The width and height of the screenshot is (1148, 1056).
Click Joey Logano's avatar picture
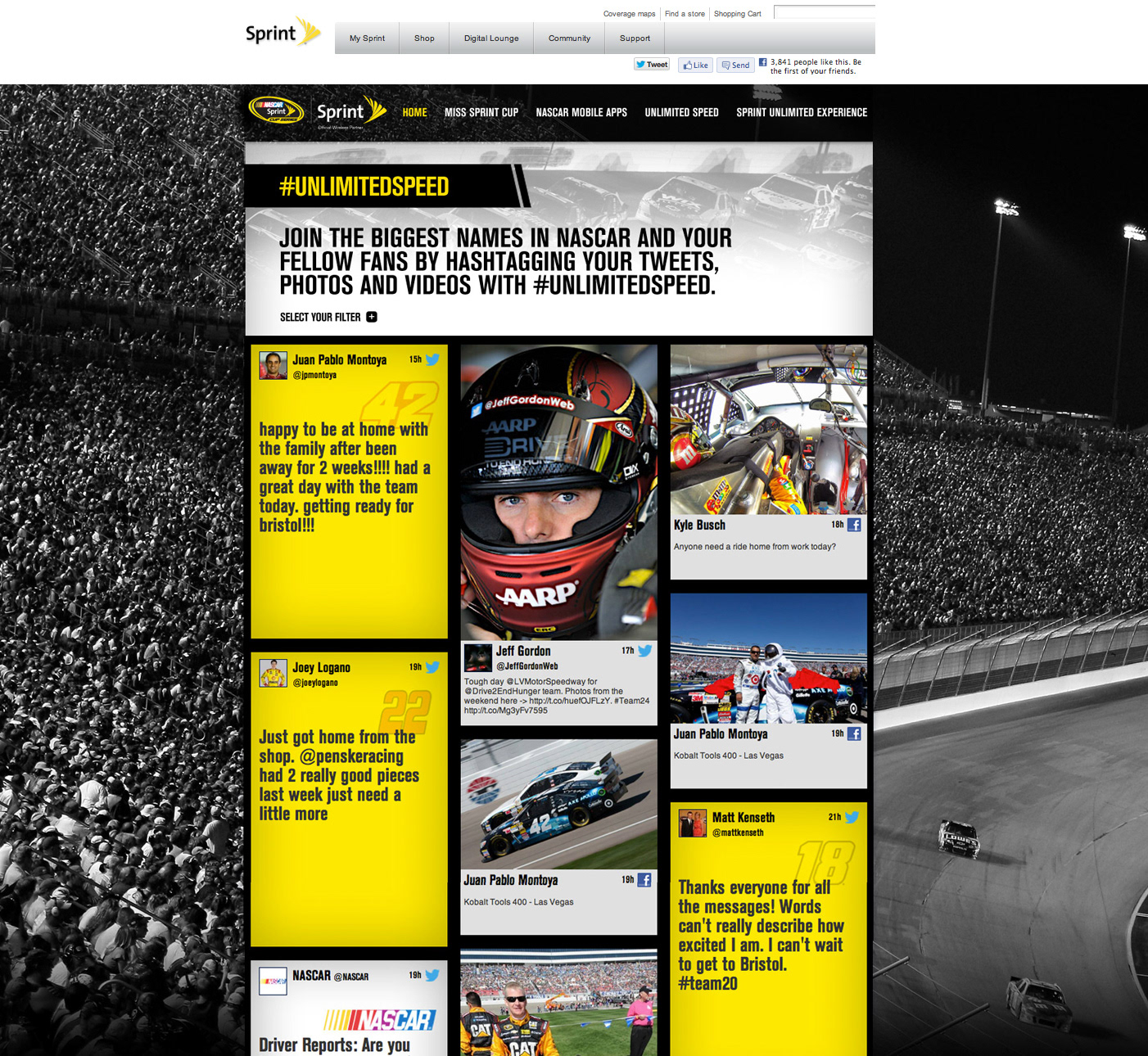click(x=273, y=673)
